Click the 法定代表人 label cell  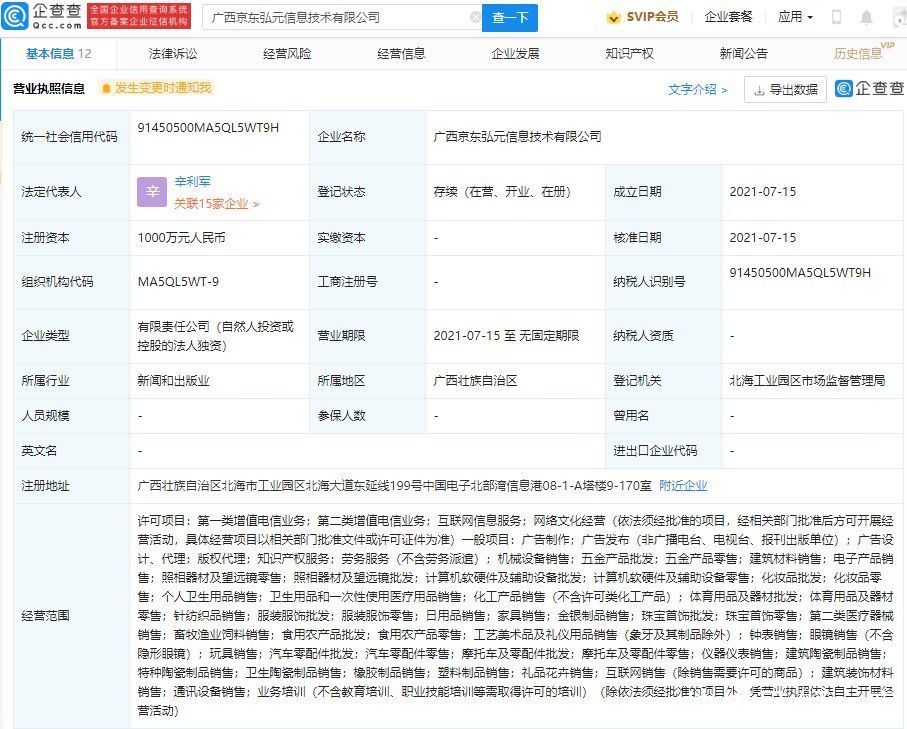point(71,192)
